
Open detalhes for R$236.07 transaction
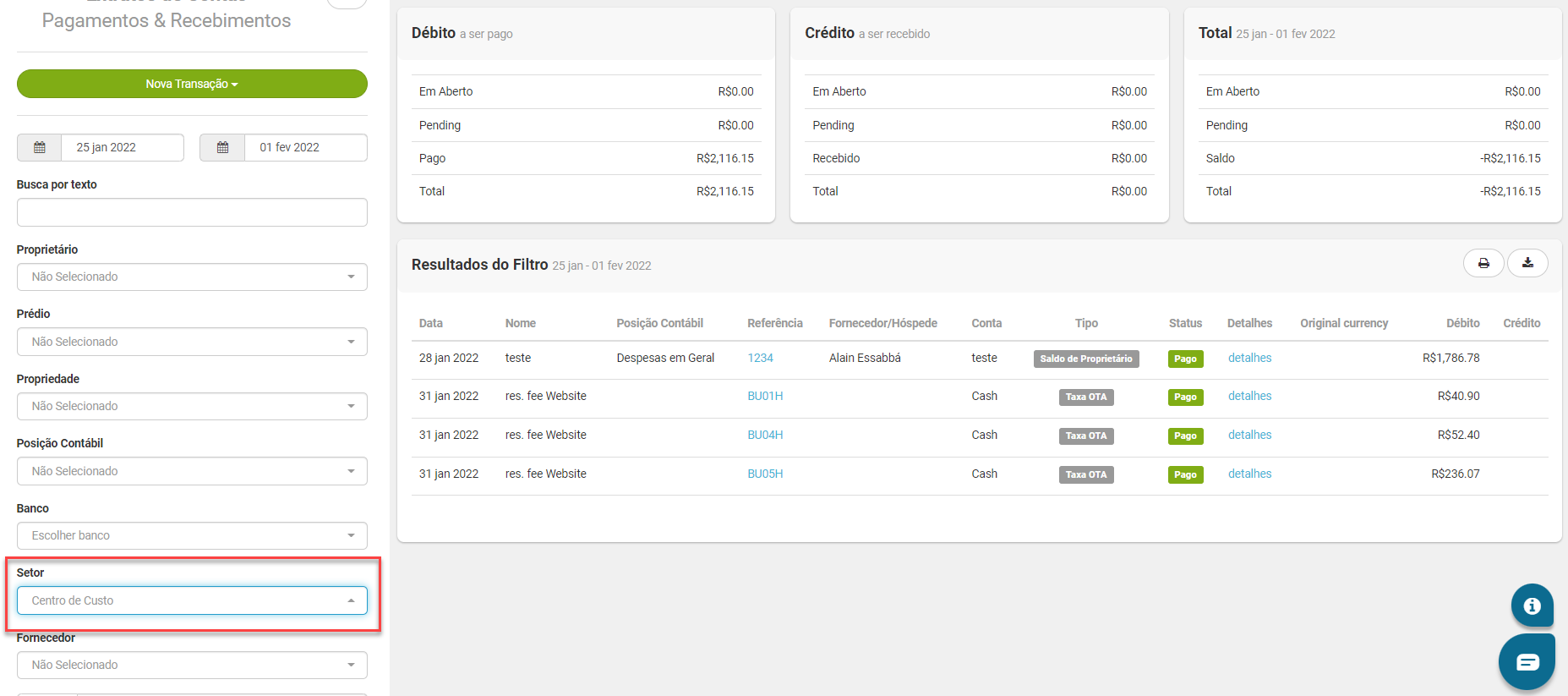(1249, 474)
